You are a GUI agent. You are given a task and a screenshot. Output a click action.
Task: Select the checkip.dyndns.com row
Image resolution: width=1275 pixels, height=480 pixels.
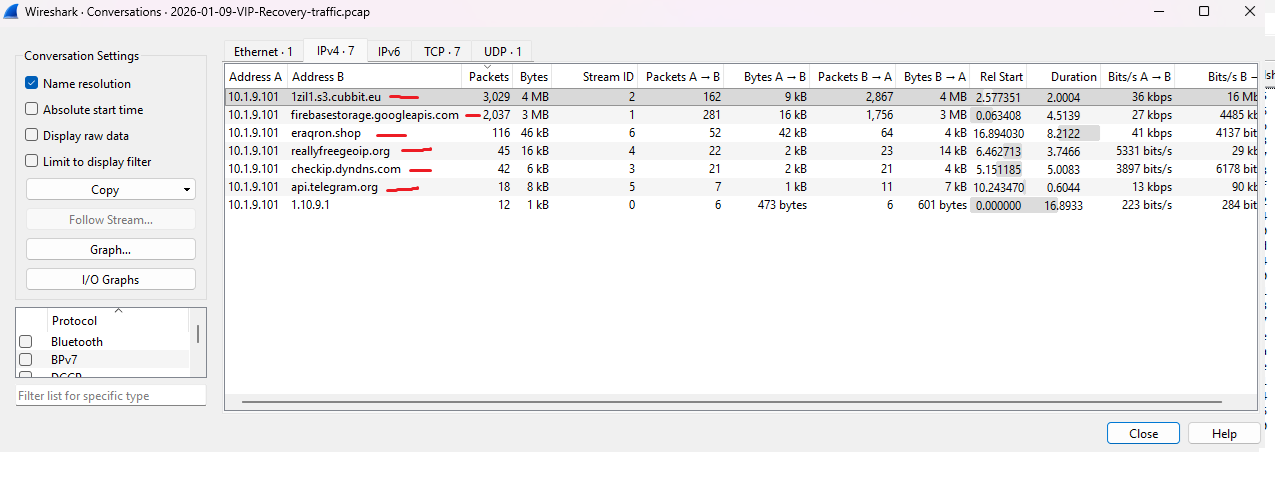(x=741, y=169)
